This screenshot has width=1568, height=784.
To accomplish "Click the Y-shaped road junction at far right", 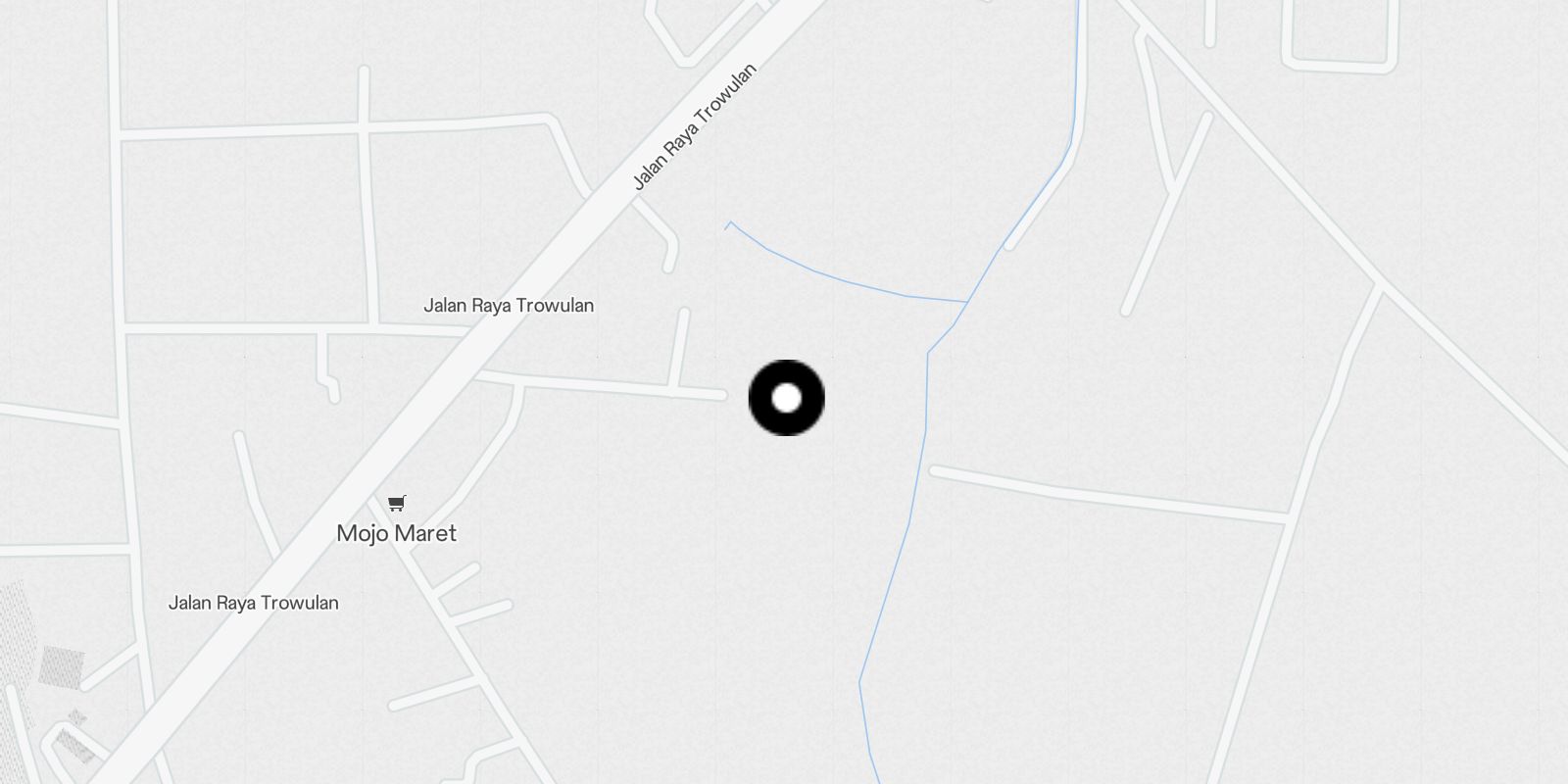I will [x=1379, y=286].
